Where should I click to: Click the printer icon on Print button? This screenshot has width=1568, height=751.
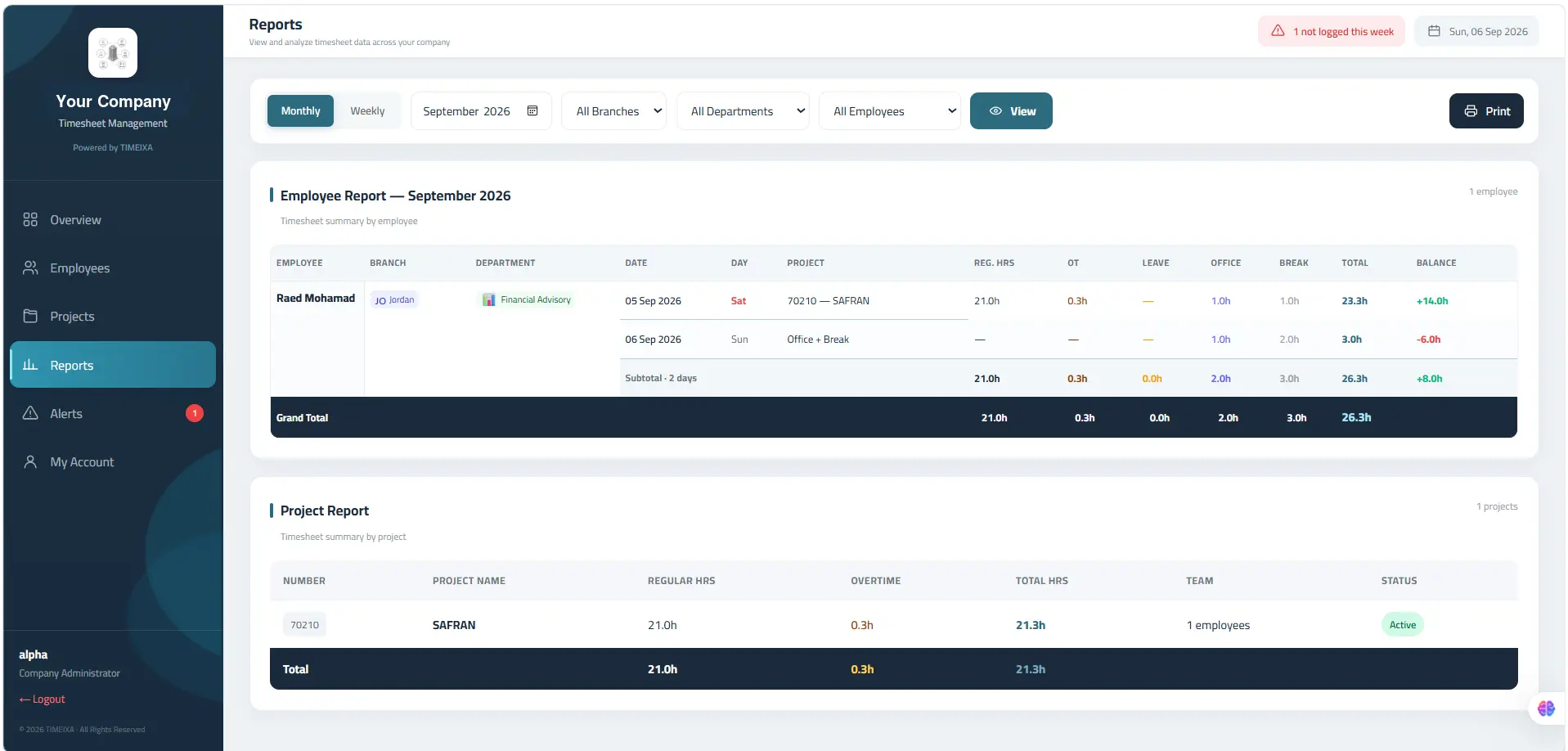coord(1471,111)
